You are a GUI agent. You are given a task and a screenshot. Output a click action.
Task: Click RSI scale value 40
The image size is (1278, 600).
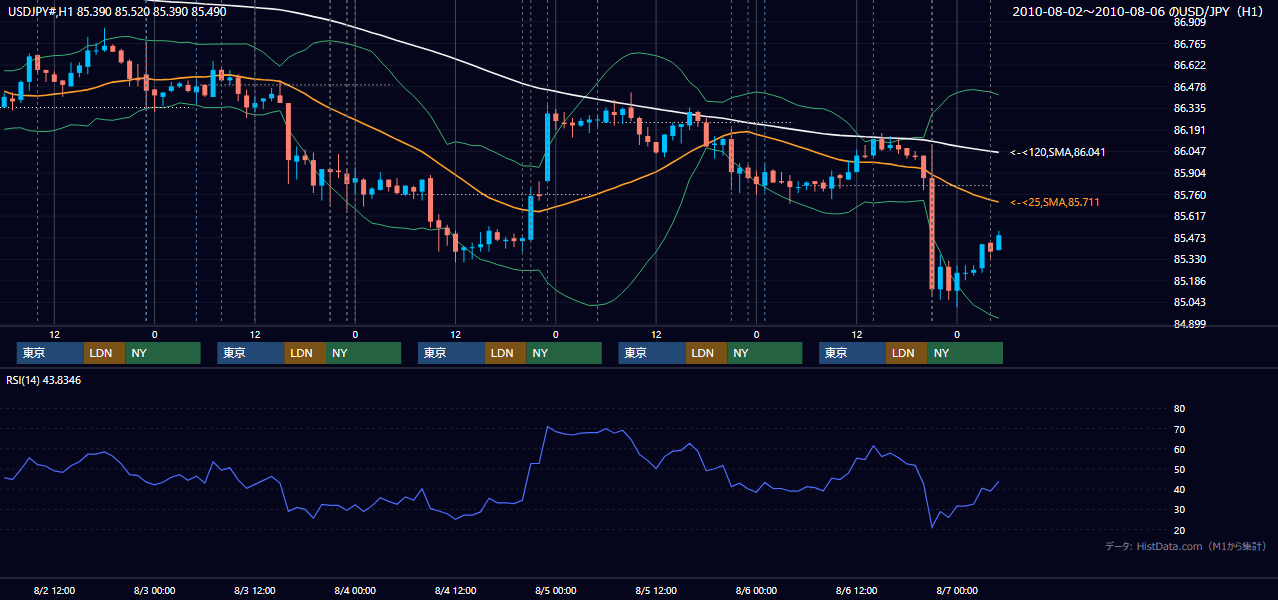[x=1179, y=489]
